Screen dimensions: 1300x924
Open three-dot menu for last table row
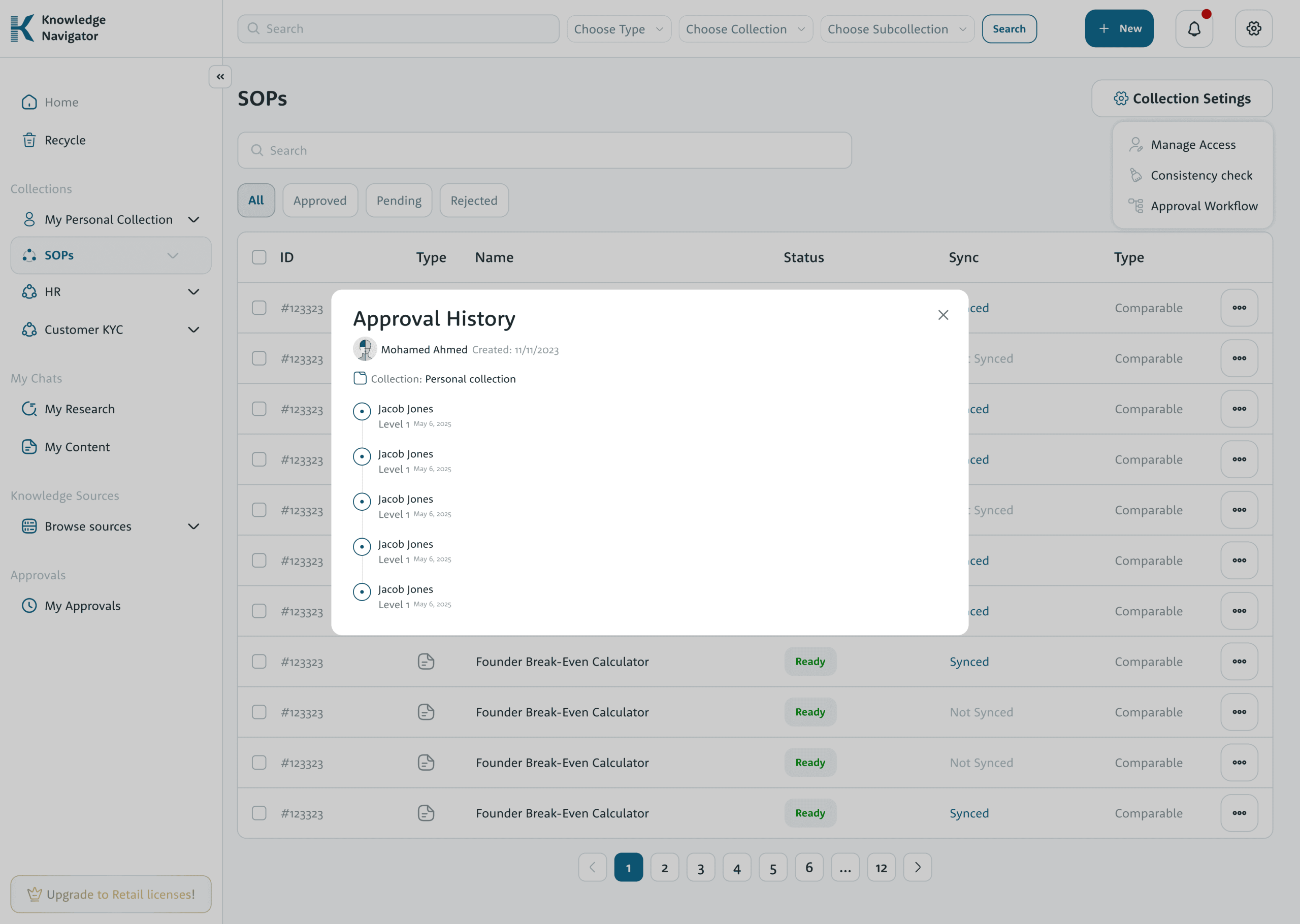click(x=1239, y=813)
